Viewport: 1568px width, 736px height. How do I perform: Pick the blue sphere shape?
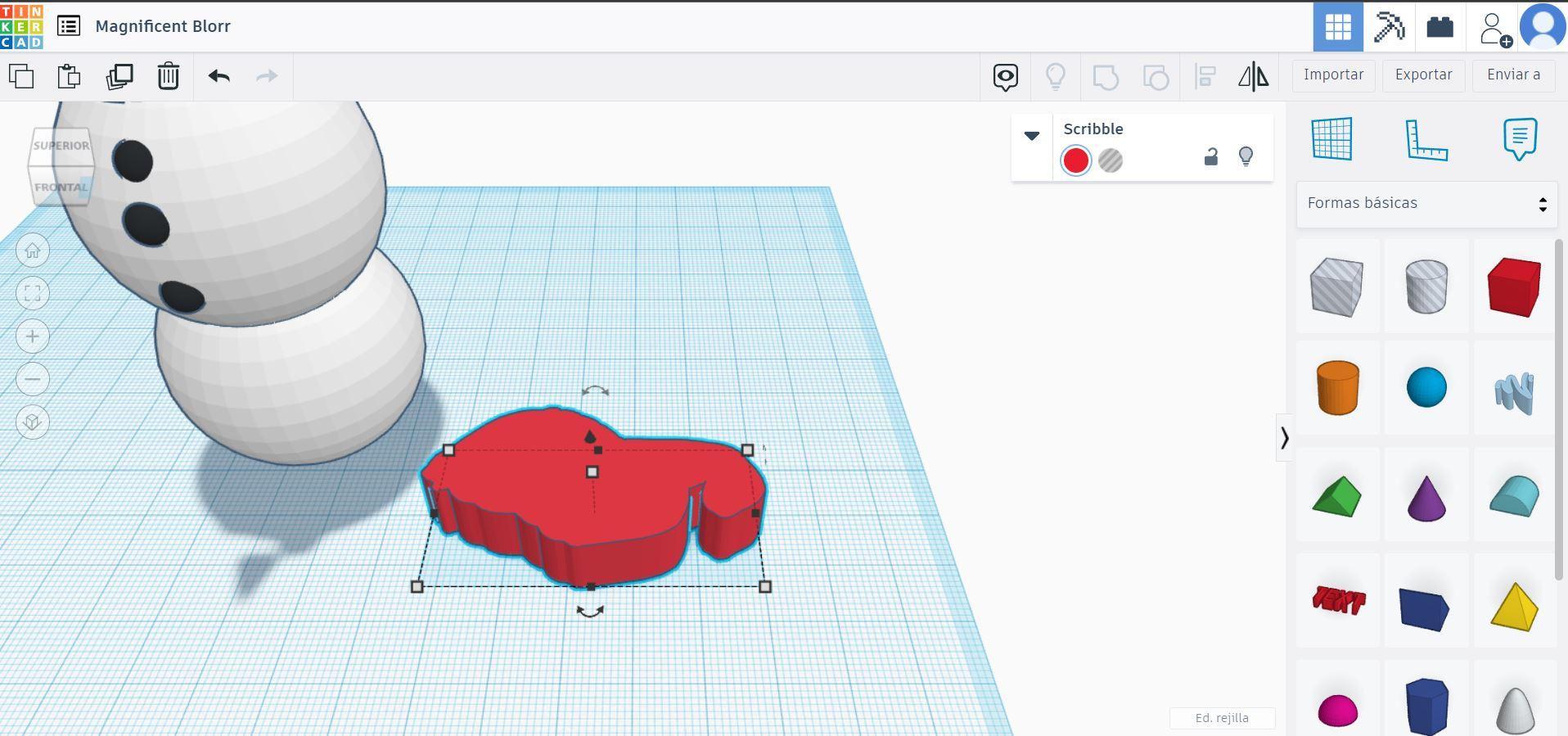point(1426,388)
